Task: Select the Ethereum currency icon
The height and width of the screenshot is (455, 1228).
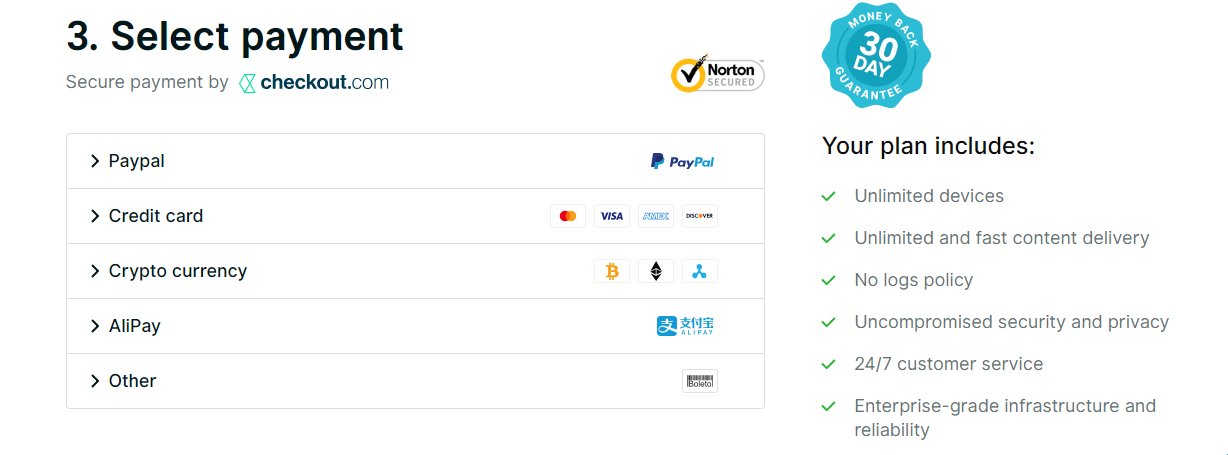Action: (656, 271)
